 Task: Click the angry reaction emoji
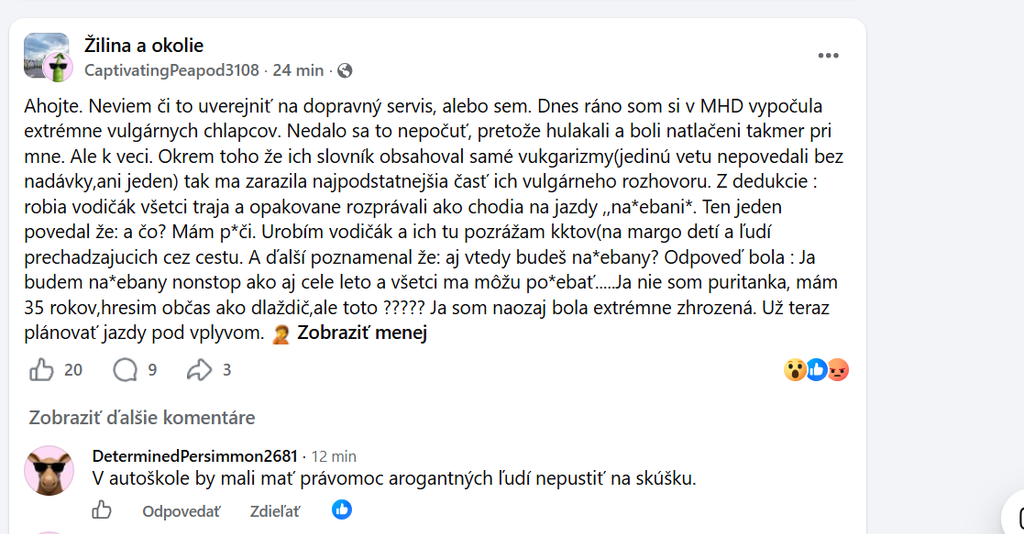tap(838, 370)
